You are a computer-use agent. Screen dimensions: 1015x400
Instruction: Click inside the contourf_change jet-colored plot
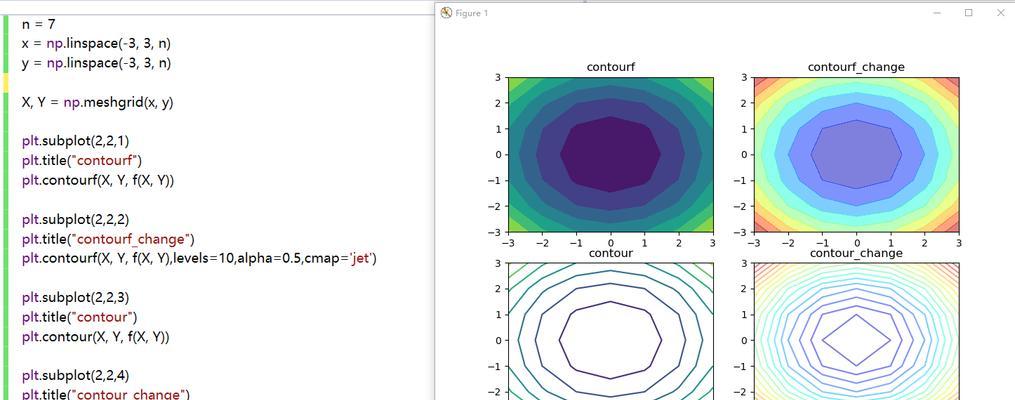[x=856, y=154]
